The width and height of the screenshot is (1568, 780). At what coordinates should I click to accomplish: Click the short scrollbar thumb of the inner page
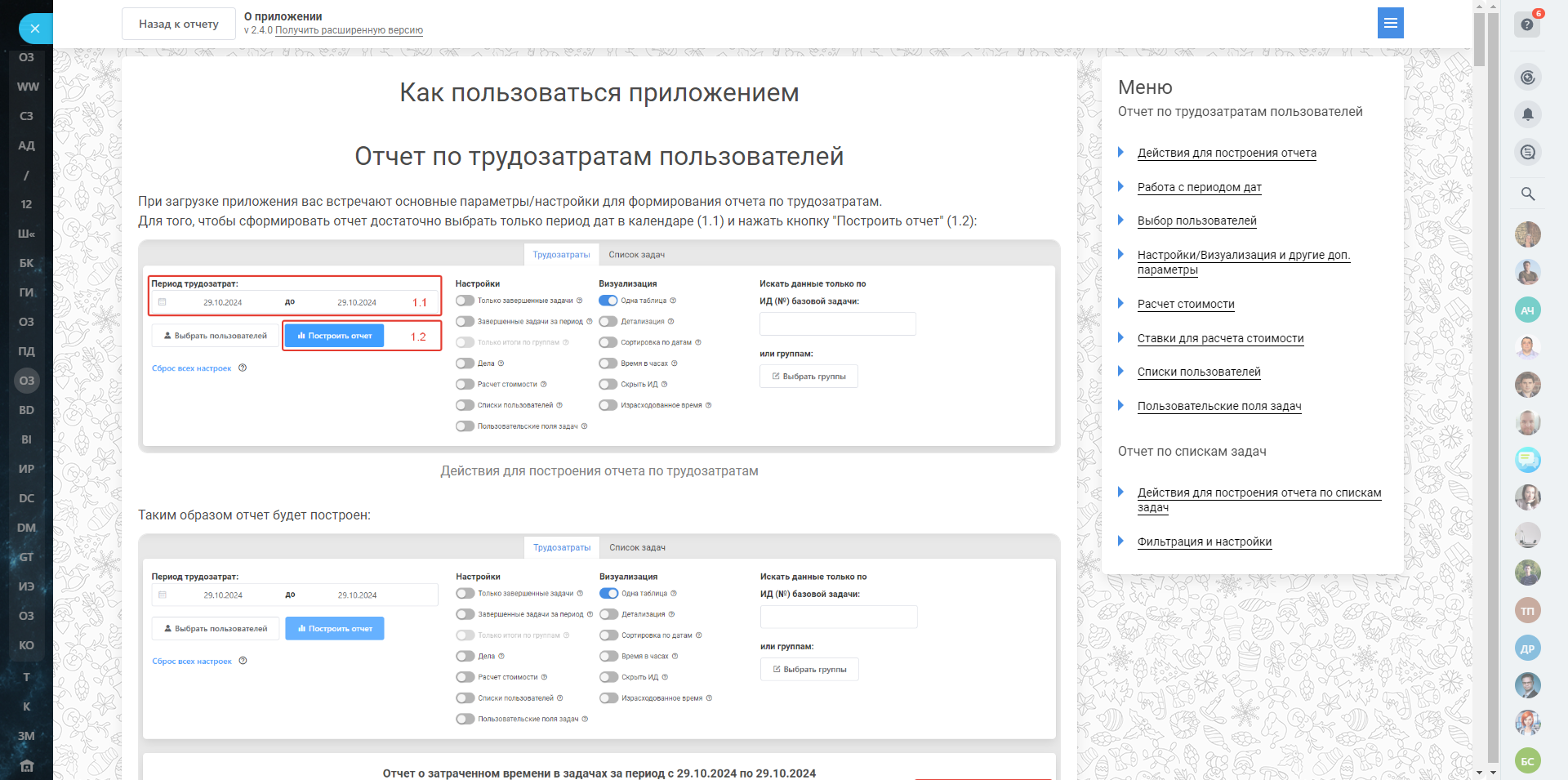pos(1479,39)
